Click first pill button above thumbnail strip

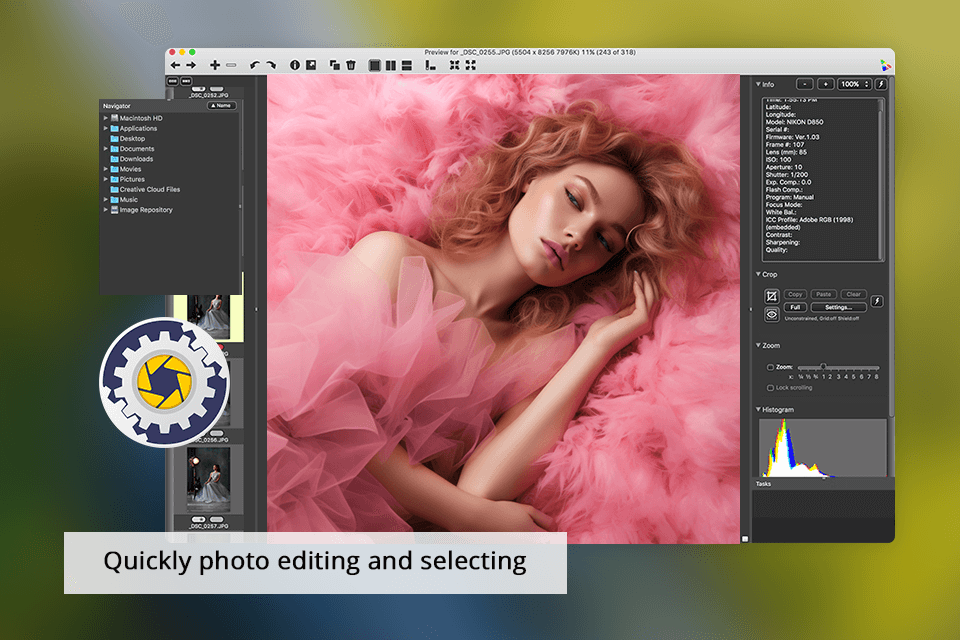pos(173,81)
